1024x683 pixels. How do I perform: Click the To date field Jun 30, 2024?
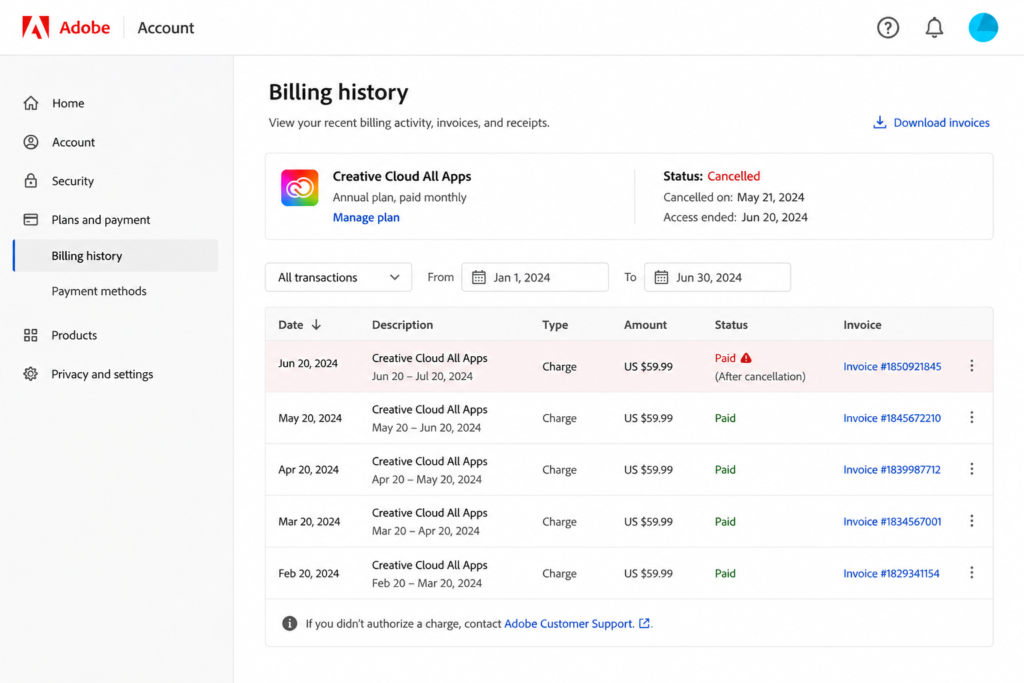coord(717,278)
